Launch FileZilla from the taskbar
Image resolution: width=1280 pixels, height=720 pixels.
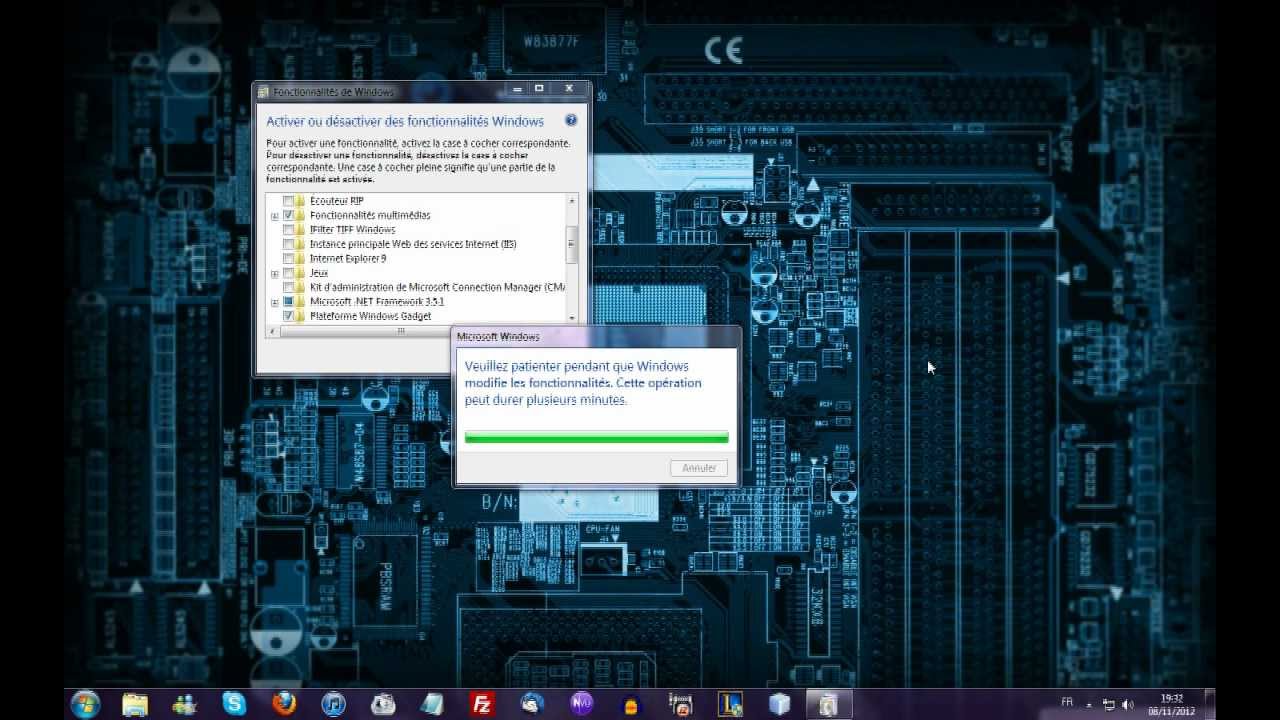tap(482, 704)
